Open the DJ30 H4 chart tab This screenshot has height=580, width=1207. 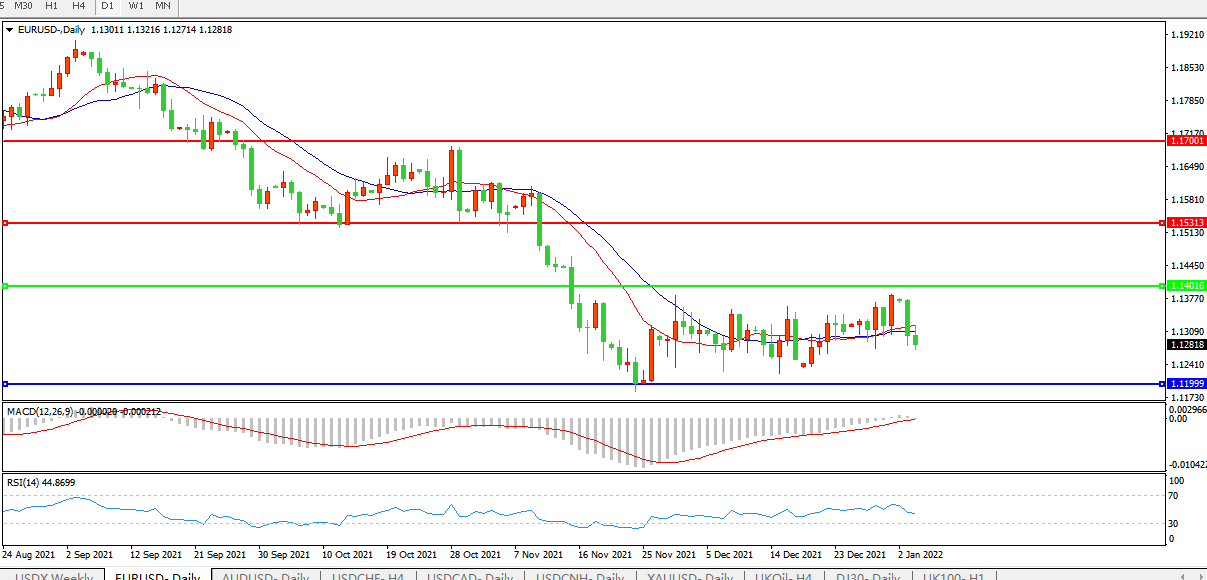[x=870, y=573]
